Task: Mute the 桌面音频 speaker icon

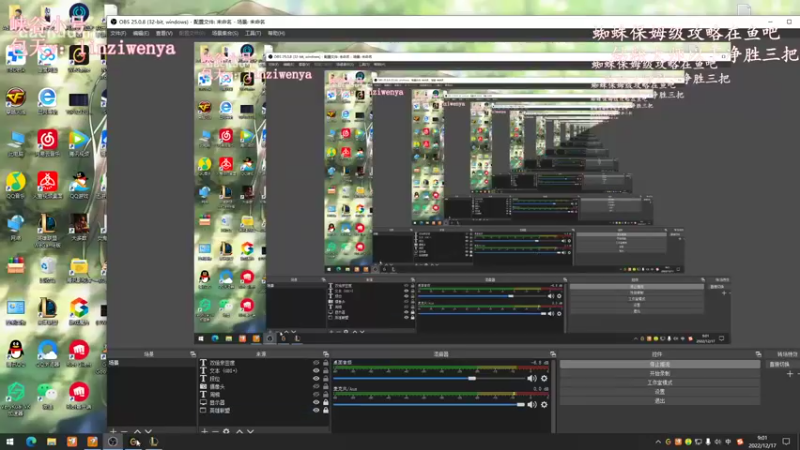Action: point(532,379)
